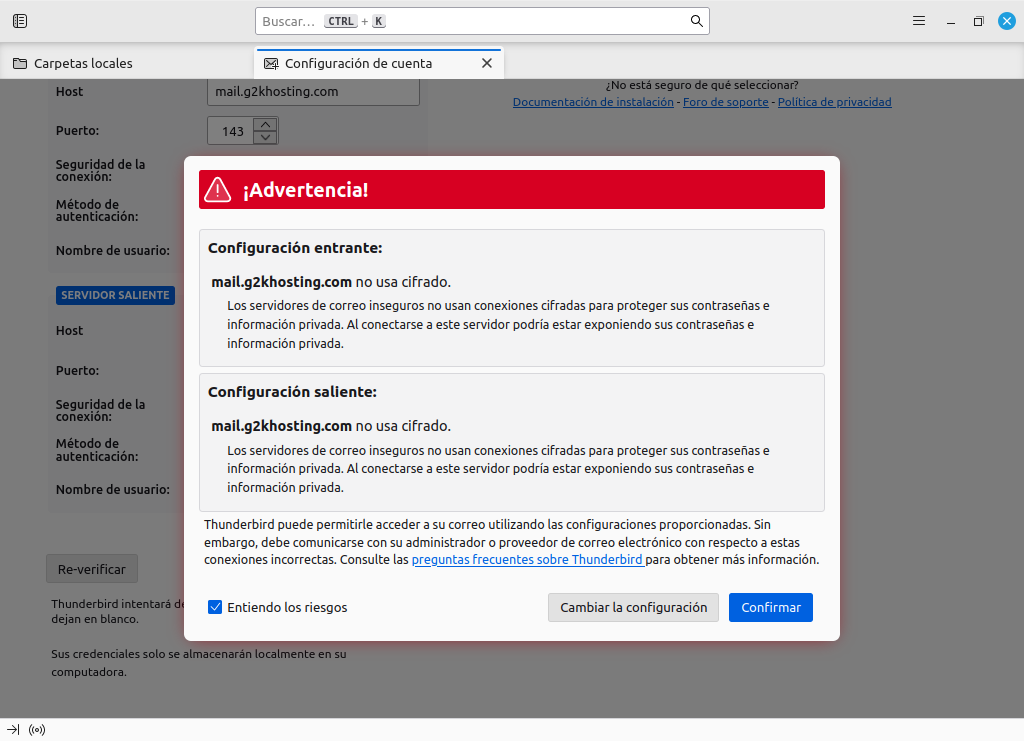This screenshot has width=1024, height=741.
Task: Decrease the port number with down arrow
Action: [x=264, y=137]
